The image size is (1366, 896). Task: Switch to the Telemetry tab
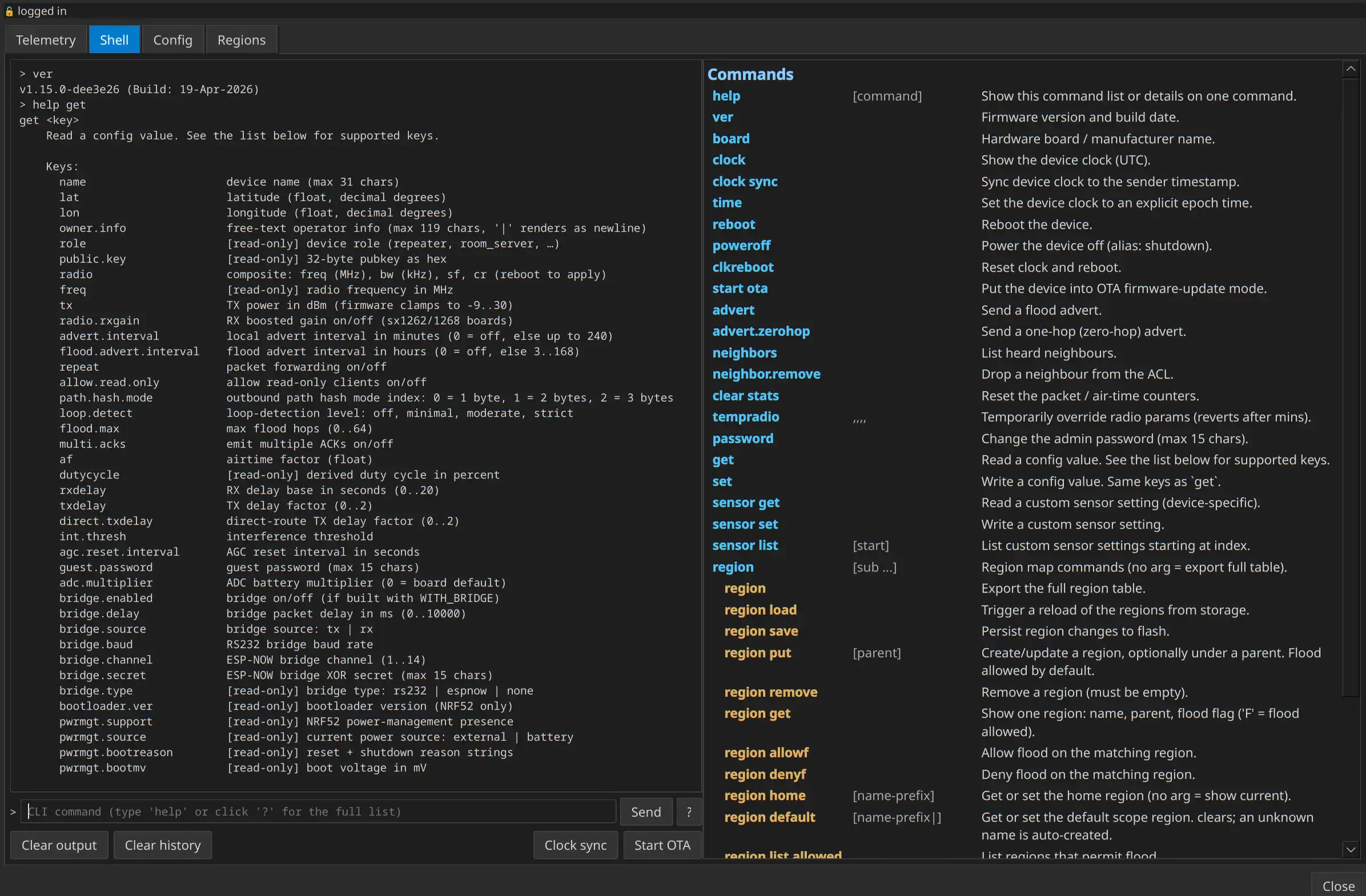(45, 39)
